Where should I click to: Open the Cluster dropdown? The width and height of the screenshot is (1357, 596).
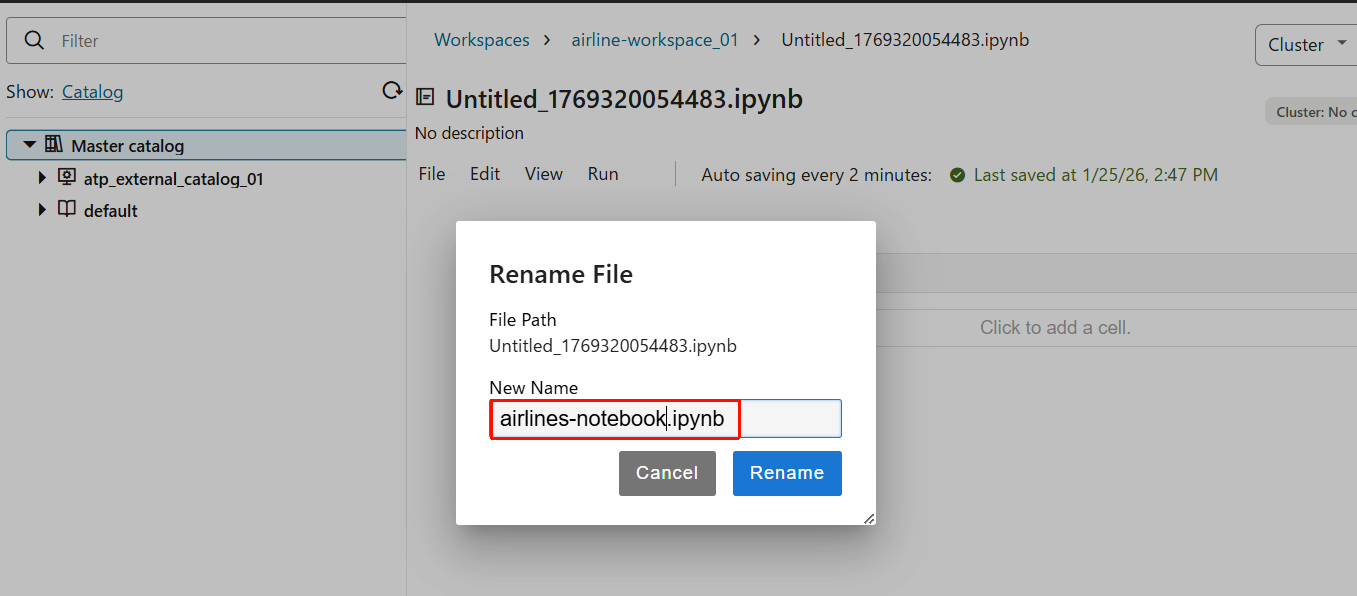1305,45
